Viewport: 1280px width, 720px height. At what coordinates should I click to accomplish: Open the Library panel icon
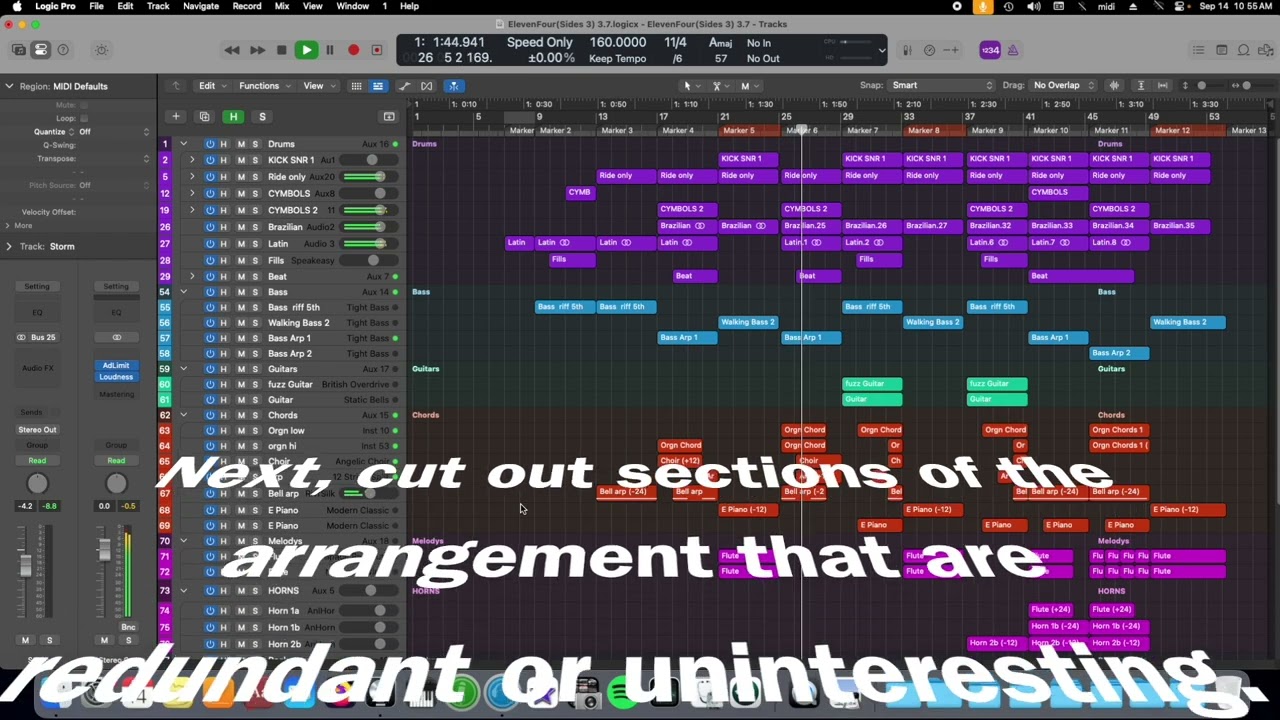pyautogui.click(x=19, y=50)
